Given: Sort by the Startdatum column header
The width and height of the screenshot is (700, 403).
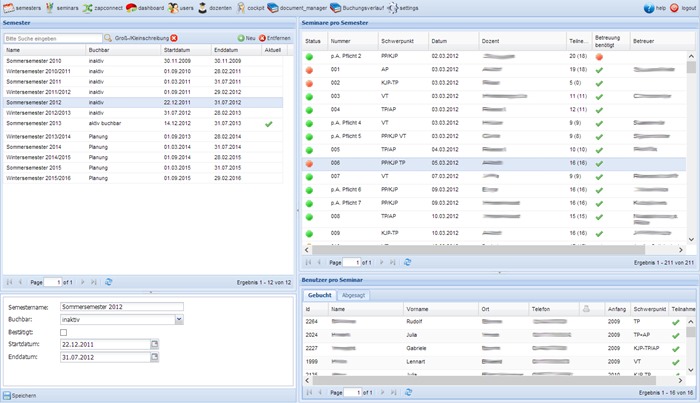Looking at the screenshot, I should (x=186, y=50).
